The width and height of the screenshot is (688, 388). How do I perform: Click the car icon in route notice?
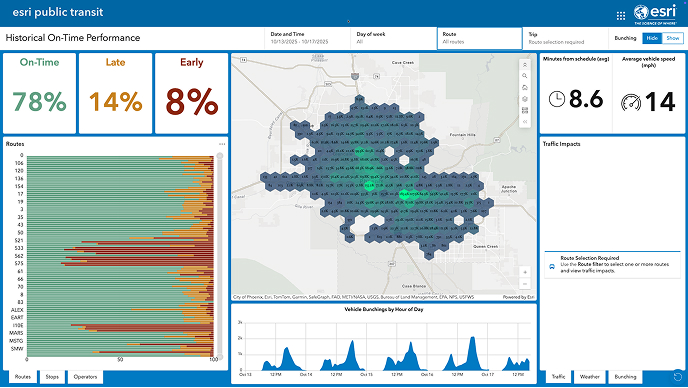(552, 266)
